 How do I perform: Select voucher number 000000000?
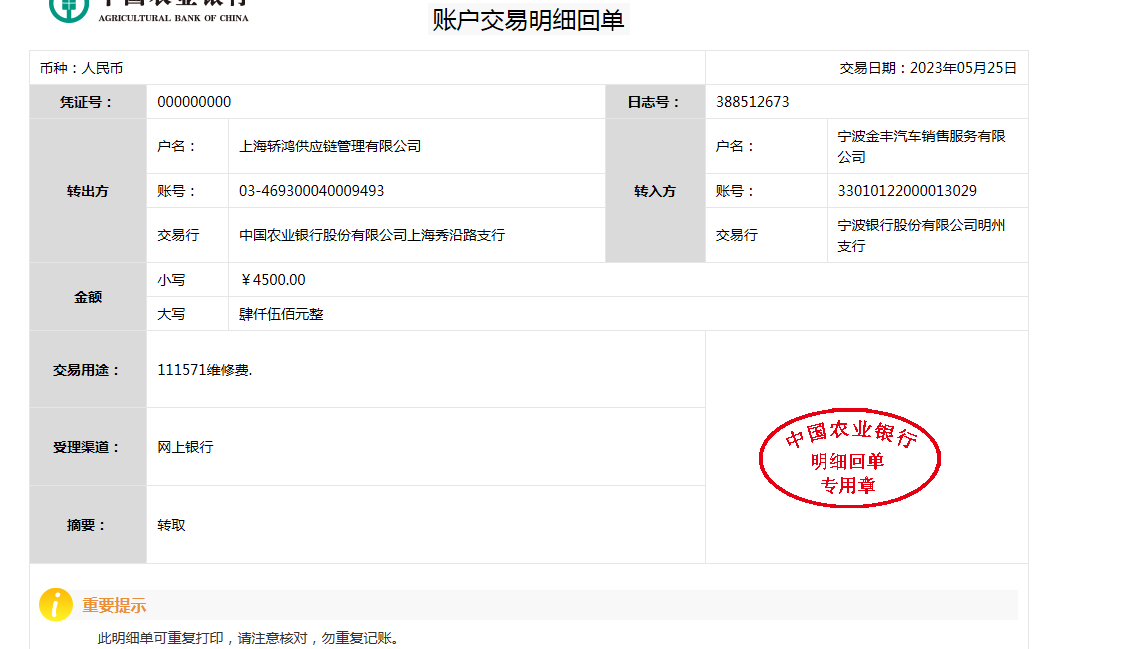pyautogui.click(x=194, y=102)
